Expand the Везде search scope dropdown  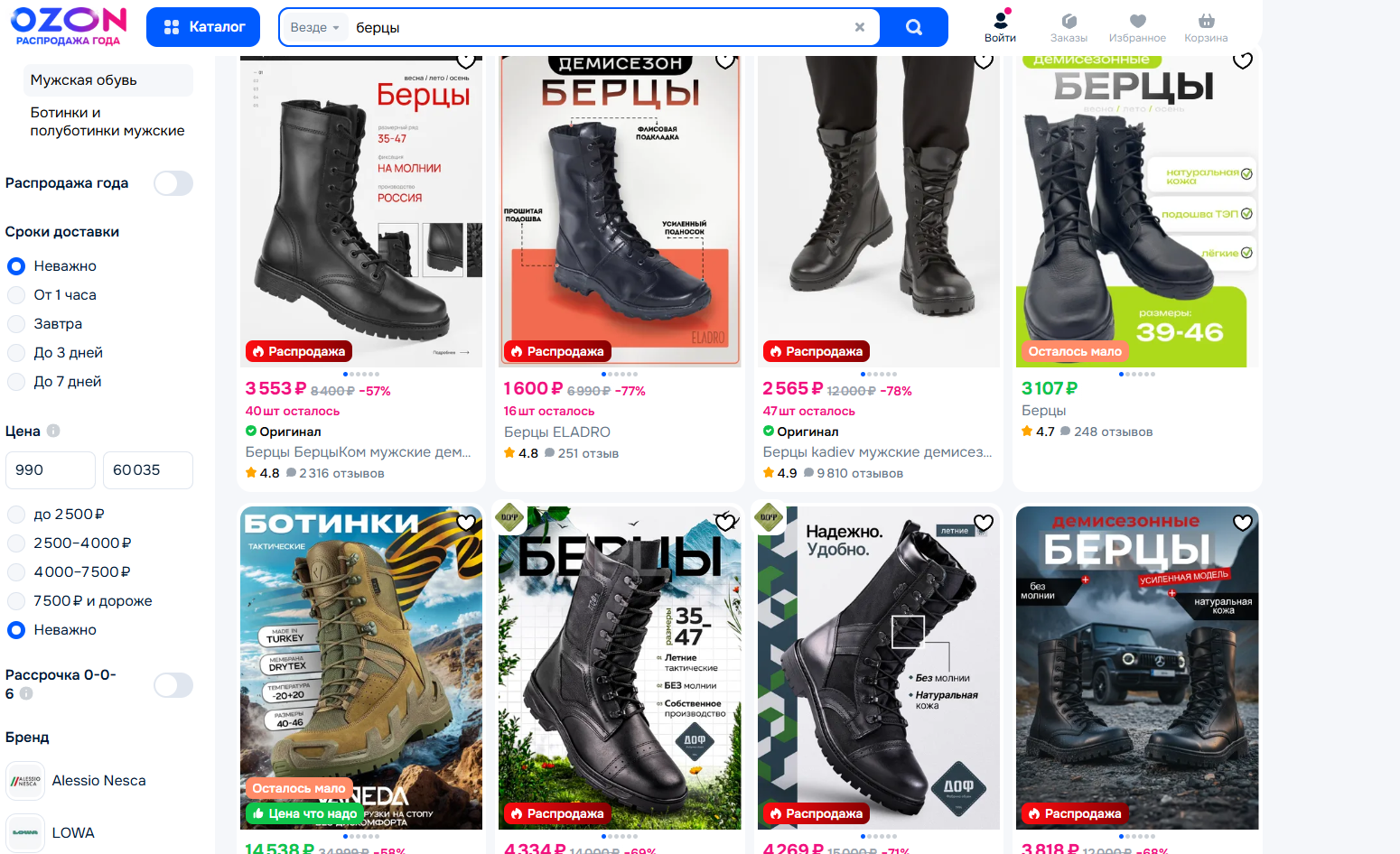point(314,27)
